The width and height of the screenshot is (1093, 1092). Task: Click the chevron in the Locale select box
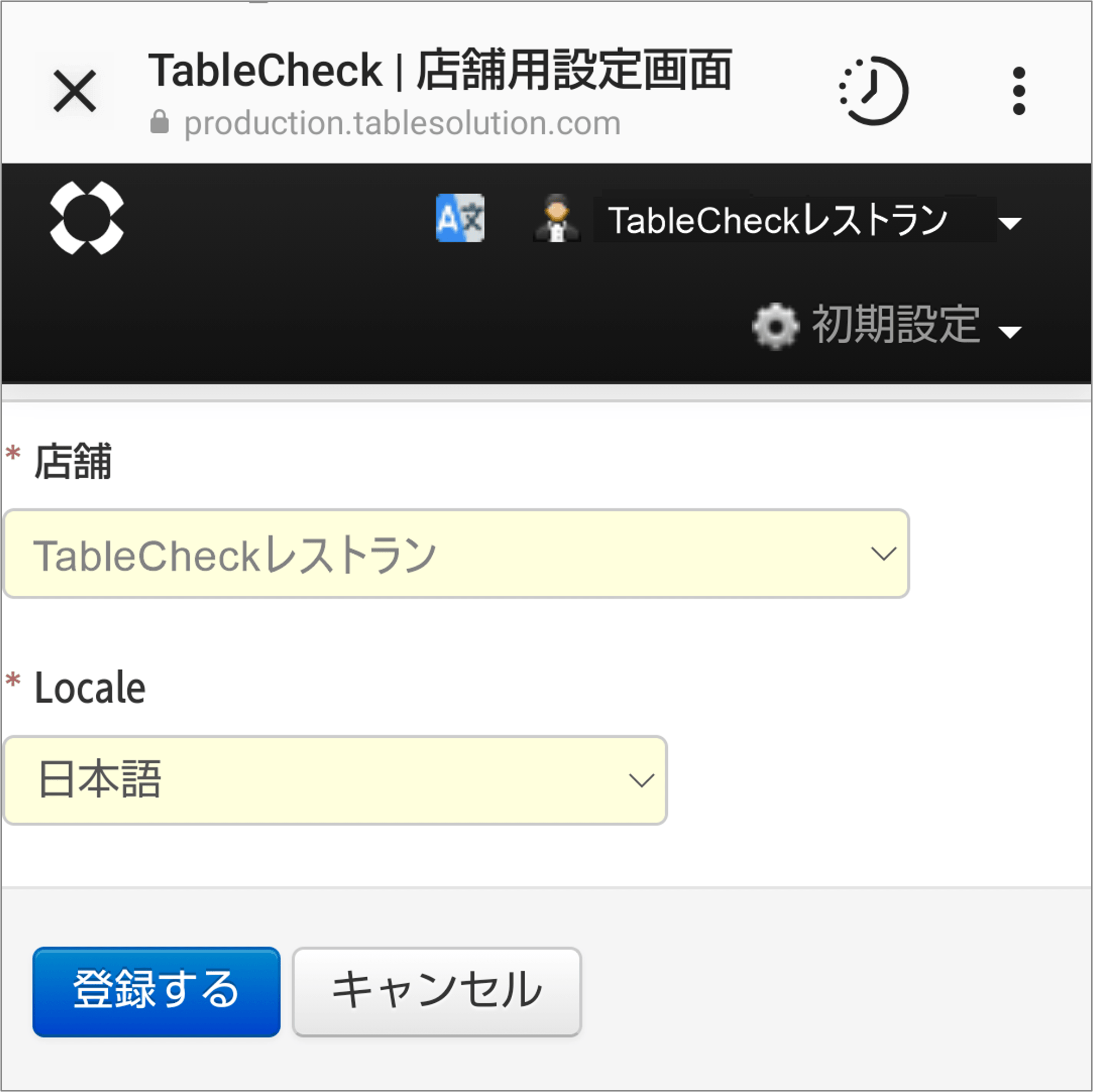[642, 781]
